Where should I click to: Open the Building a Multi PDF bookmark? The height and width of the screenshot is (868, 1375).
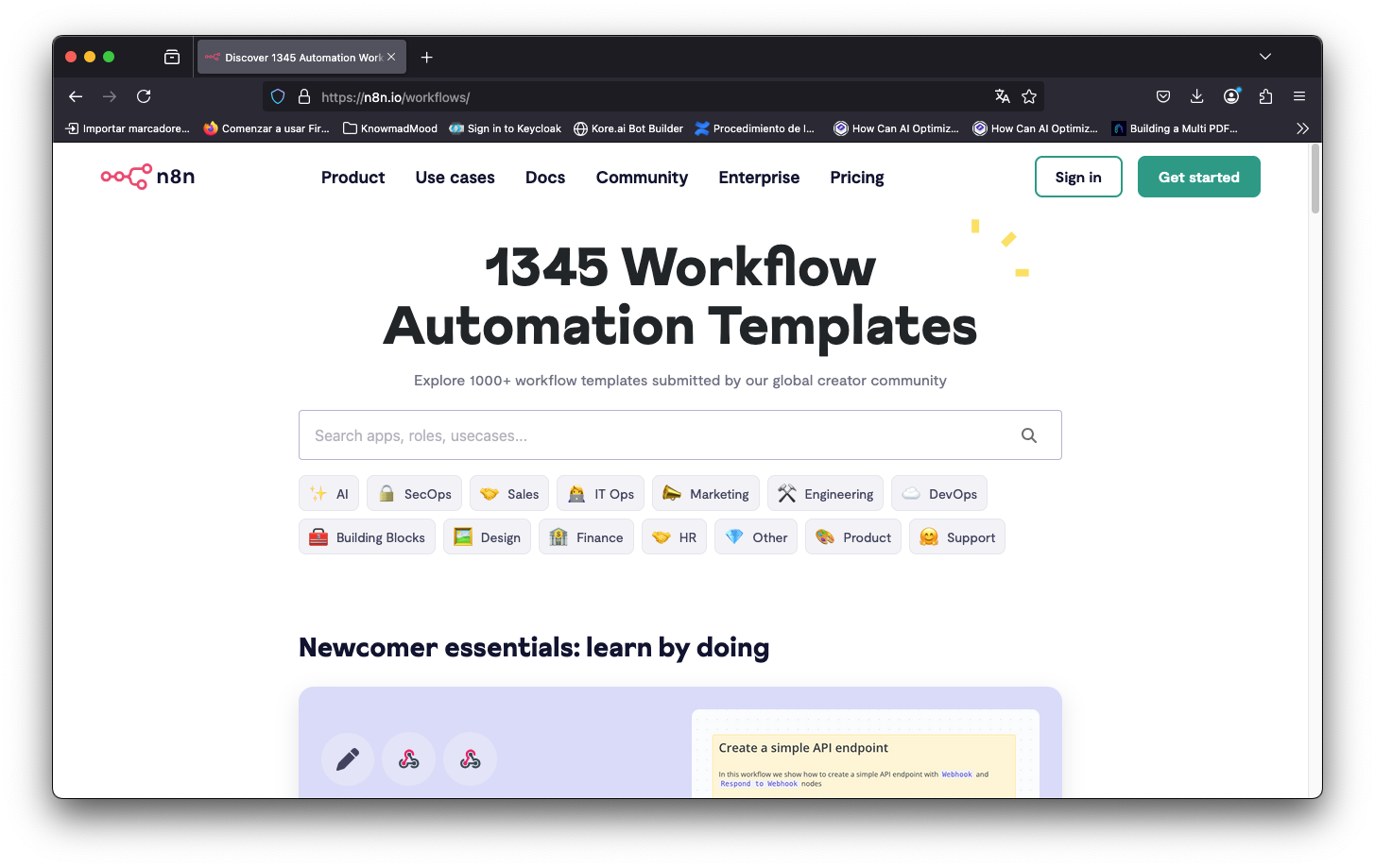(1175, 128)
